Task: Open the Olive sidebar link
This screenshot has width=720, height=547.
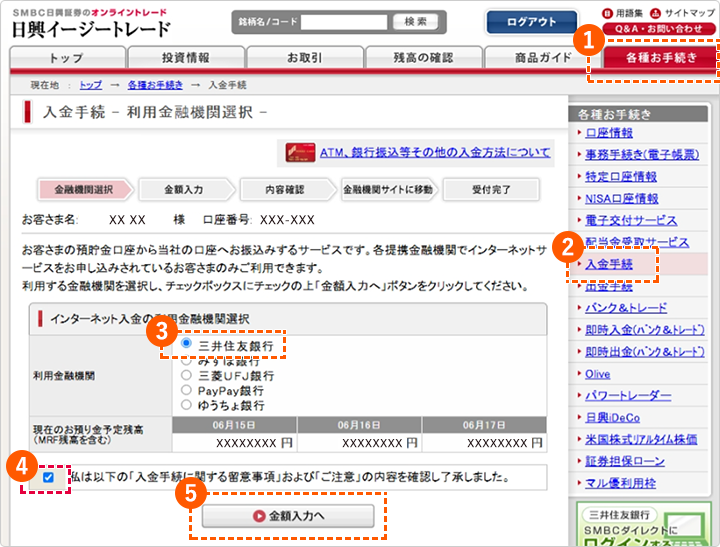Action: coord(597,374)
